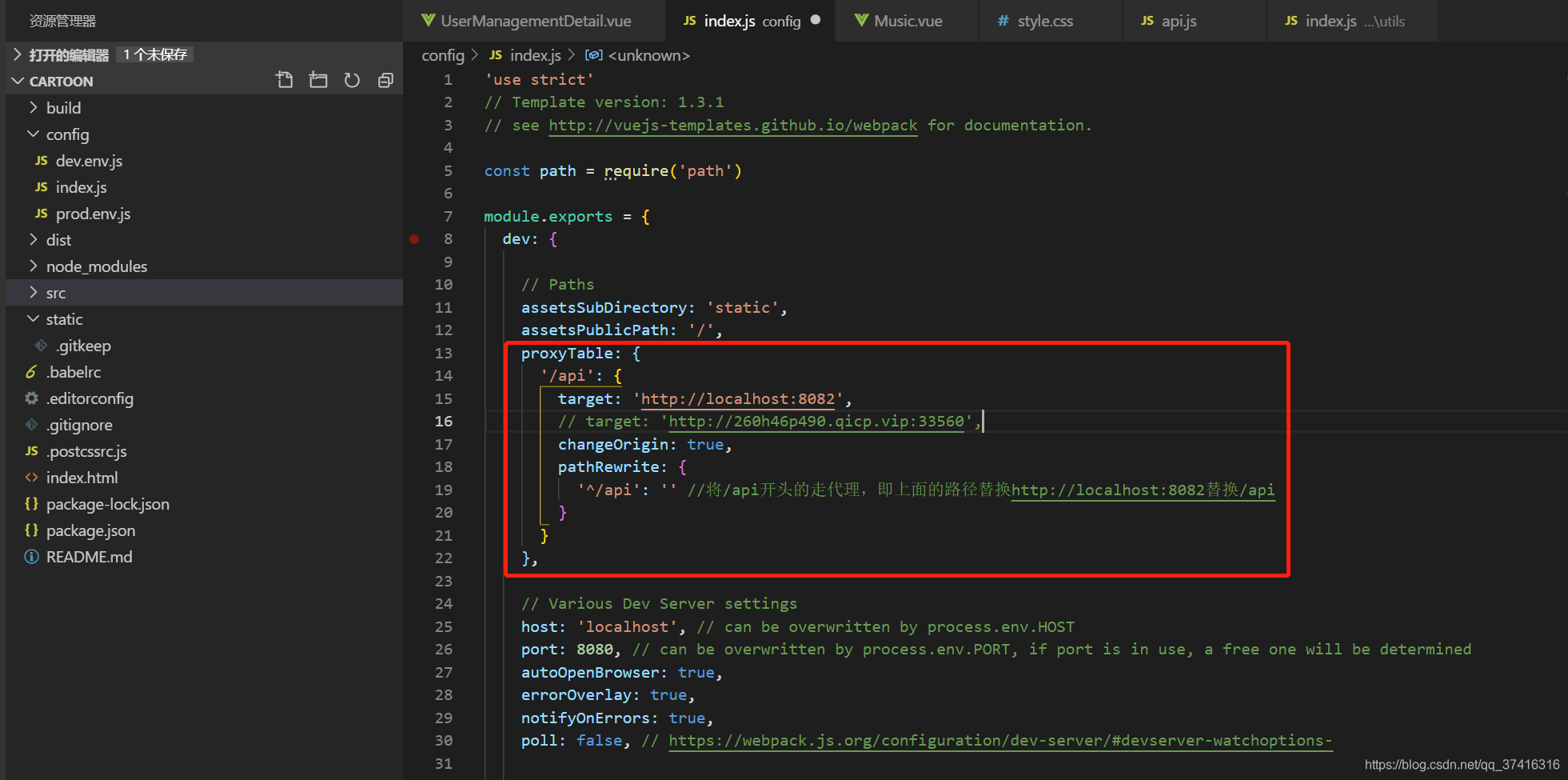Collapse the CARTOON project section
The width and height of the screenshot is (1568, 780).
tap(18, 81)
